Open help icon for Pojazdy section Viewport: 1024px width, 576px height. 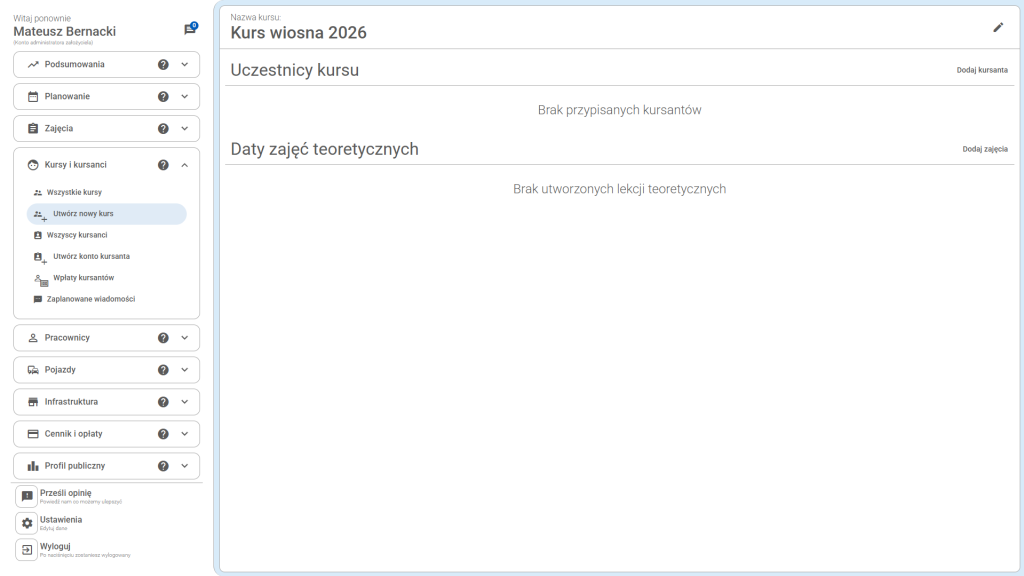(163, 370)
